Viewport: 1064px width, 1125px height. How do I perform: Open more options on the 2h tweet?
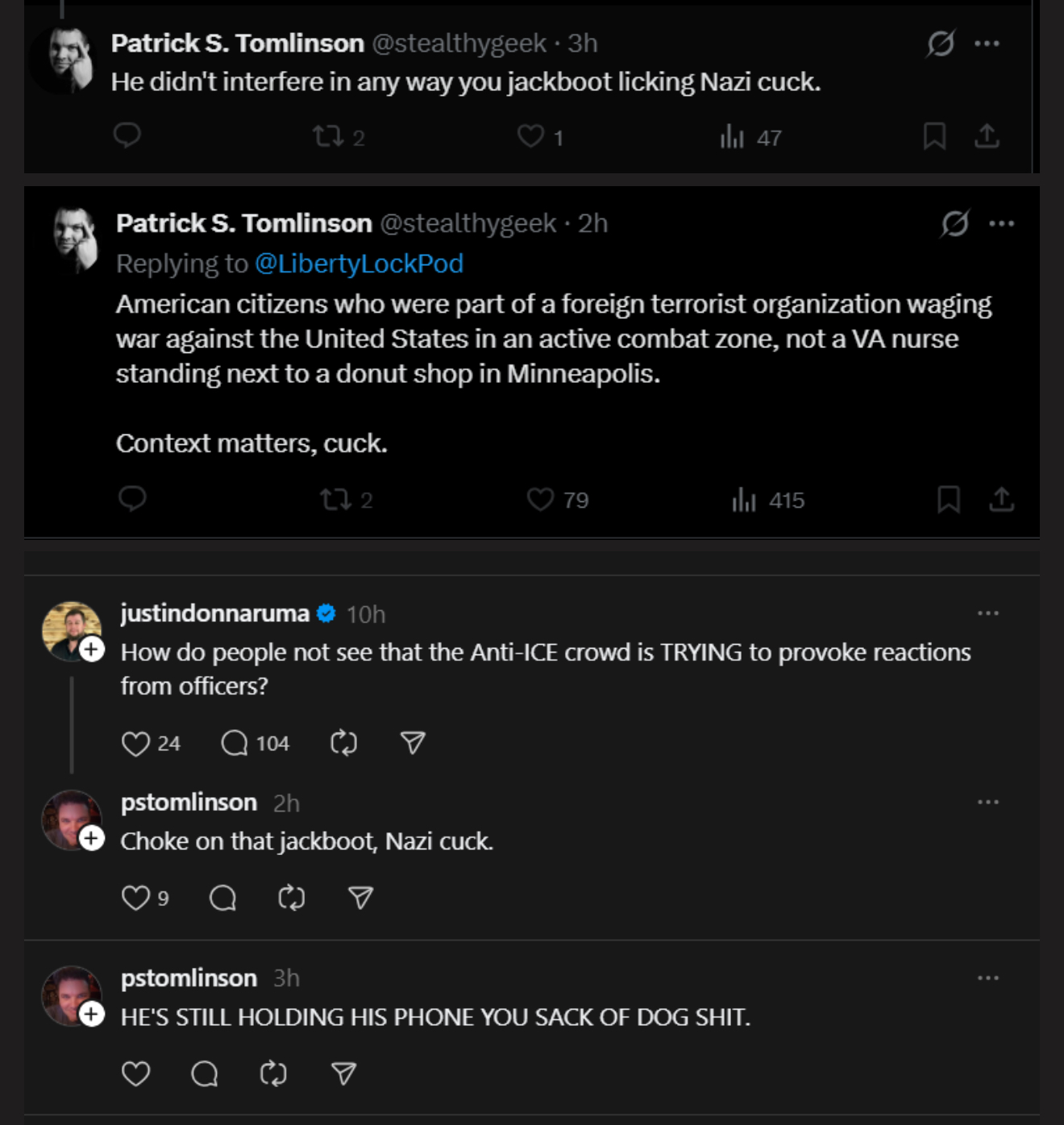[1001, 223]
